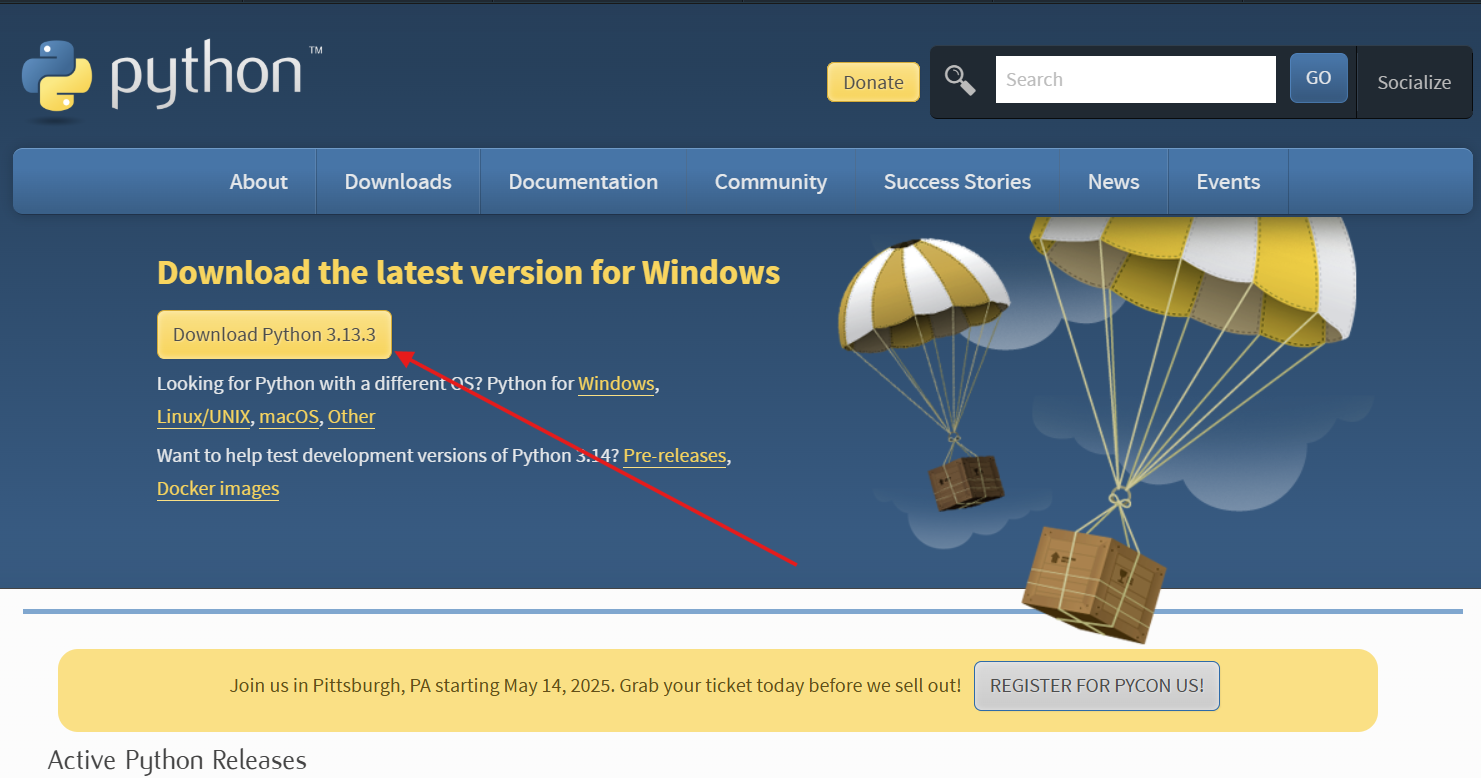
Task: Open the About menu
Action: point(258,181)
